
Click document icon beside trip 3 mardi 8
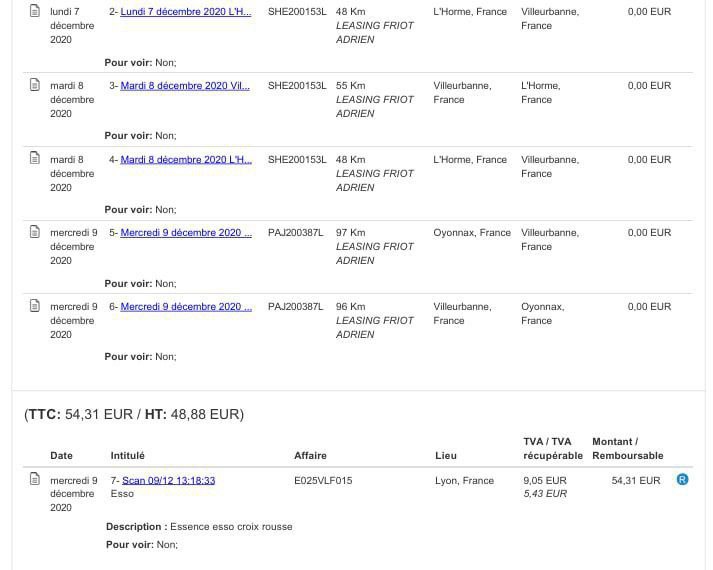[x=35, y=85]
